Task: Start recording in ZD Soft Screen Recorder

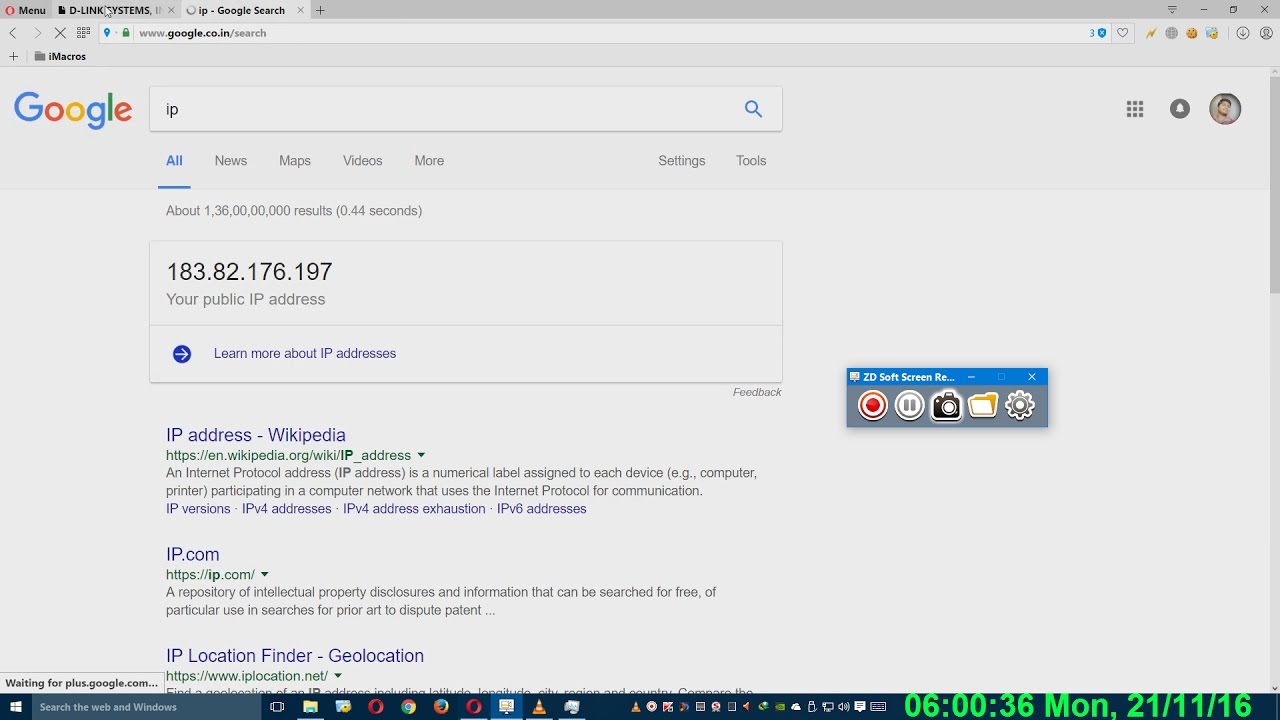Action: pyautogui.click(x=873, y=405)
